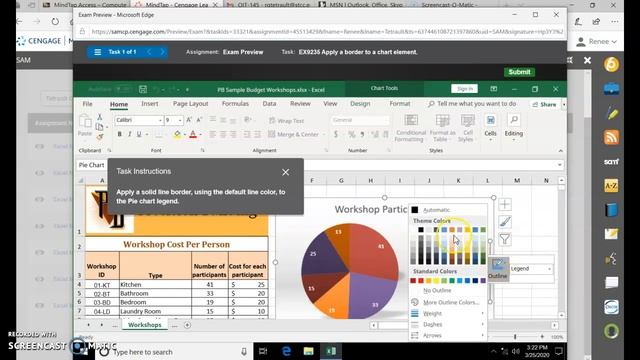640x360 pixels.
Task: Toggle Wrap Text in Alignment group
Action: coord(287,120)
